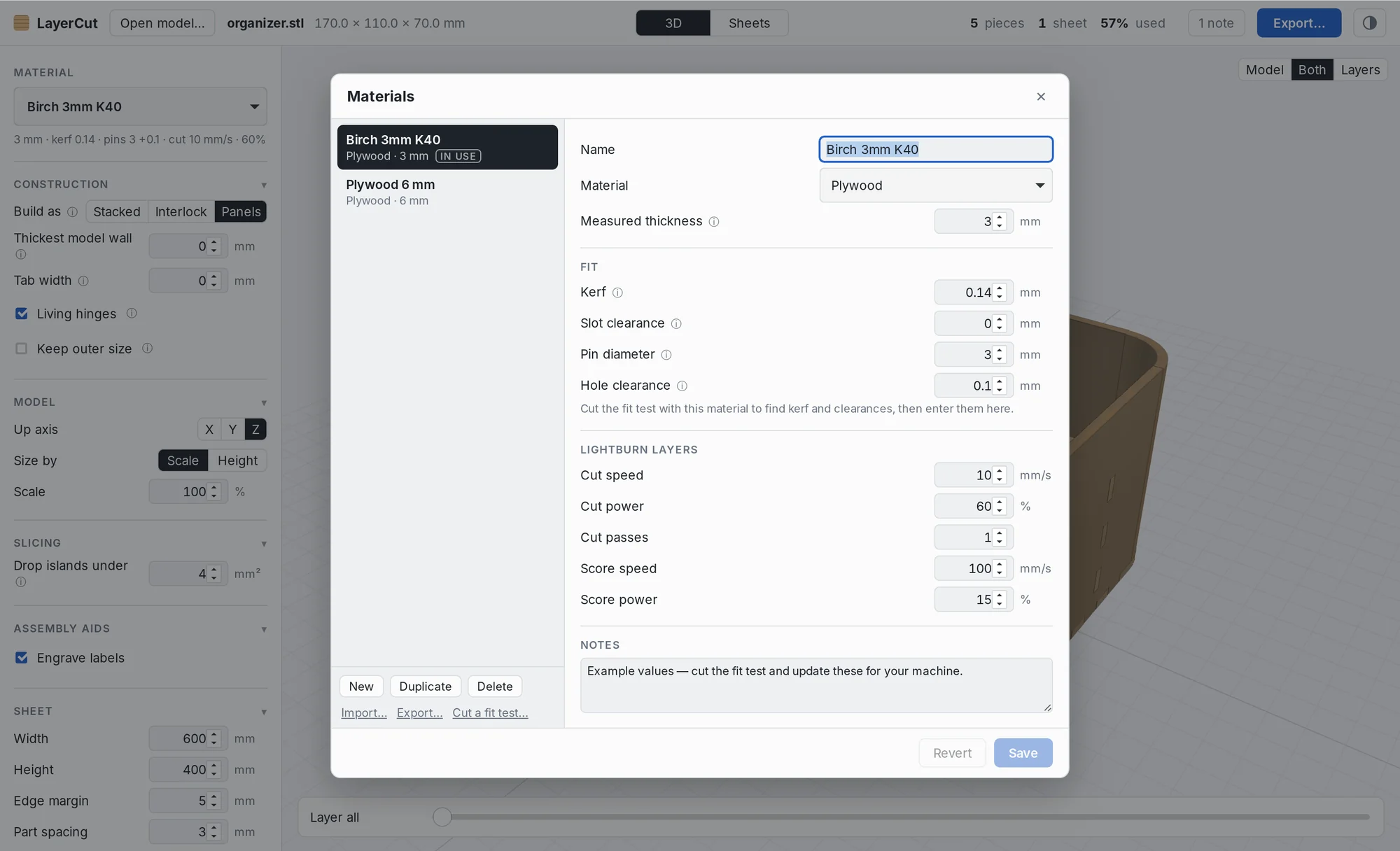Click the Hole clearance info icon
1400x851 pixels.
point(682,386)
